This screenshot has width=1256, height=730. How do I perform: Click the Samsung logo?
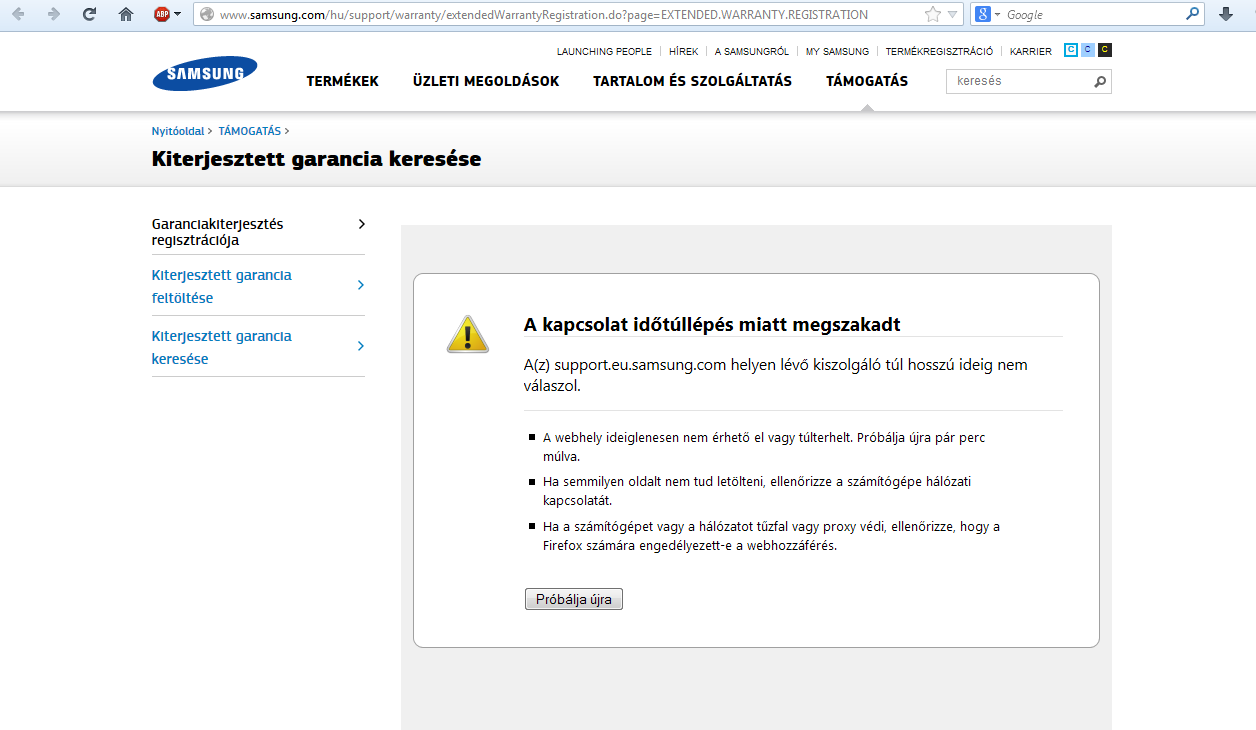[x=205, y=74]
